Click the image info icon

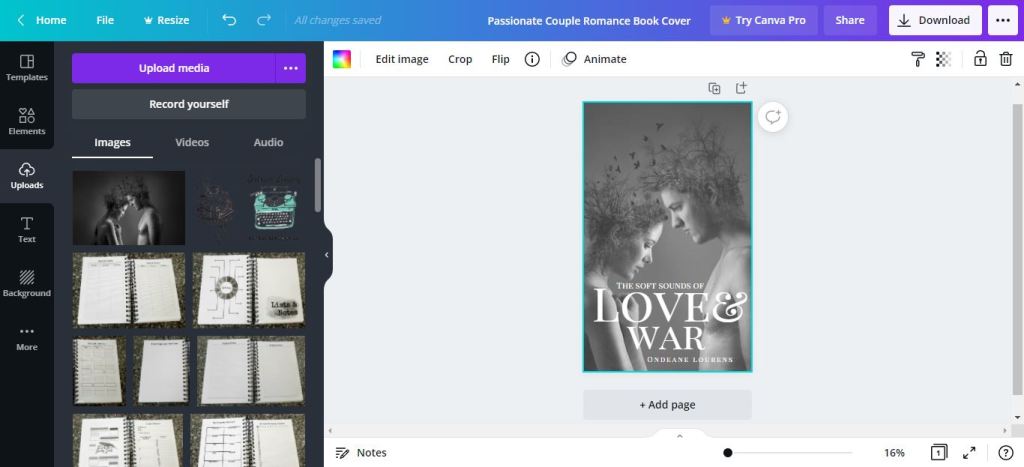click(532, 59)
